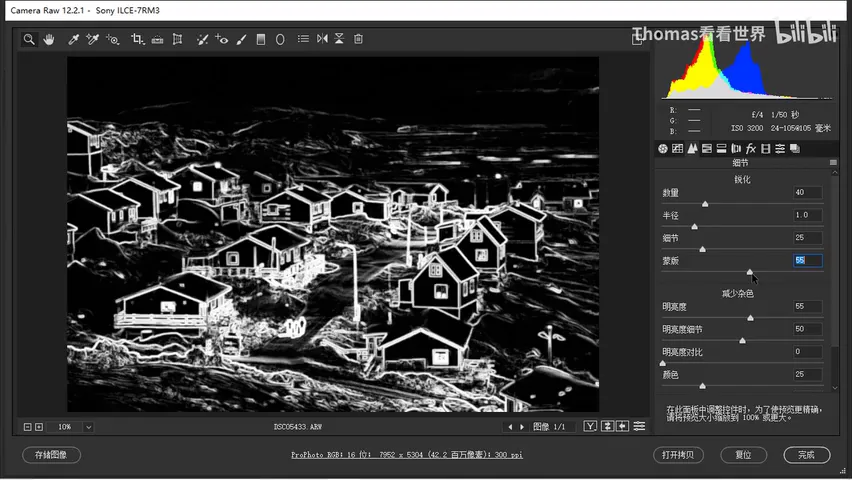Click the sharpening 细节 value field

coord(807,238)
